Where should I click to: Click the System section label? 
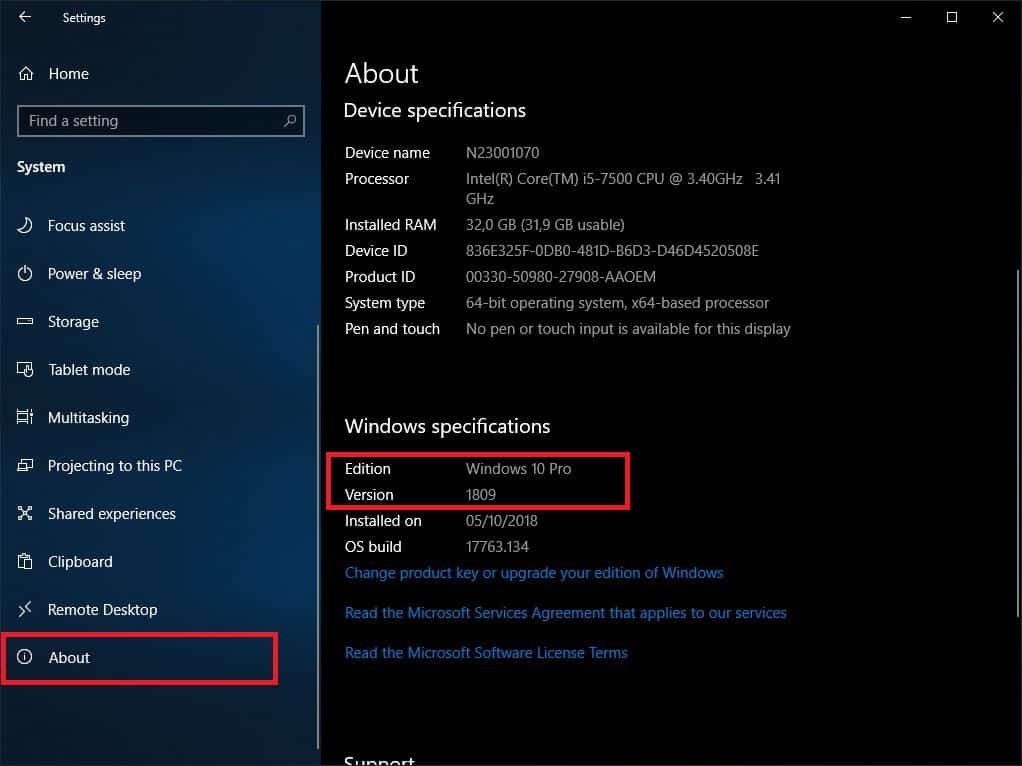[x=41, y=168]
